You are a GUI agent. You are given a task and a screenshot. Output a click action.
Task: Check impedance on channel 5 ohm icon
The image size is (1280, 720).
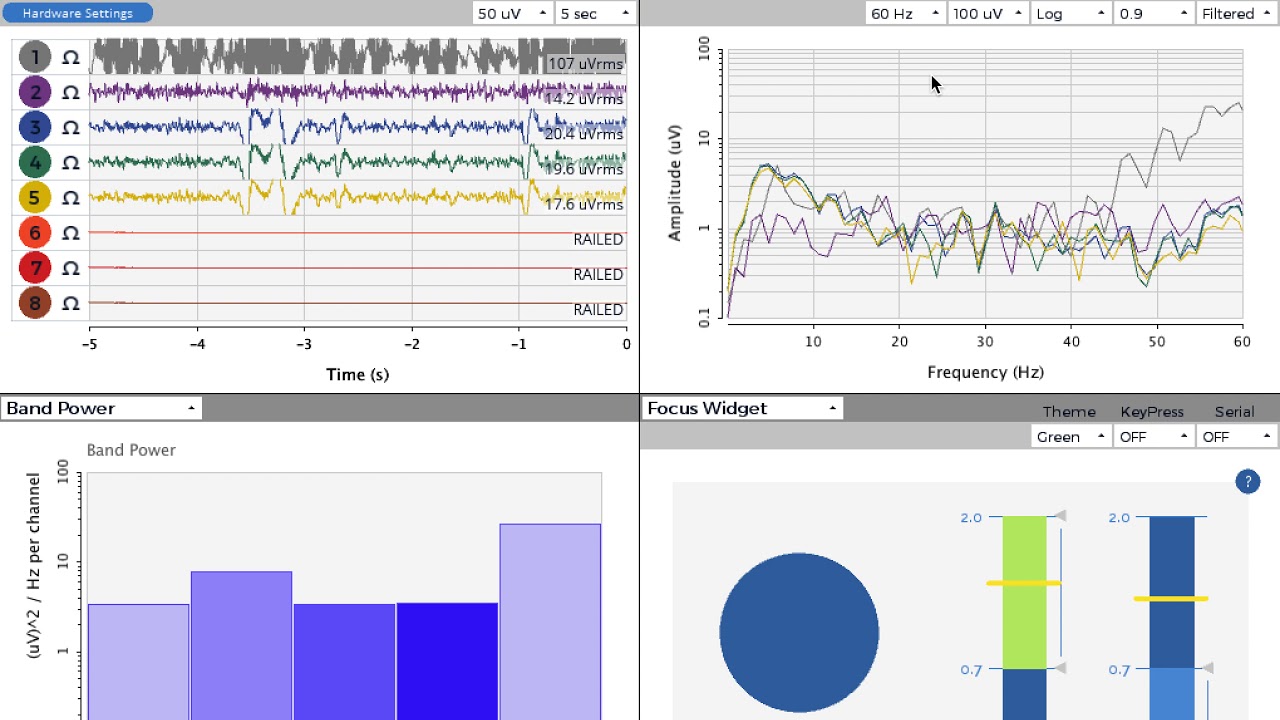coord(70,198)
